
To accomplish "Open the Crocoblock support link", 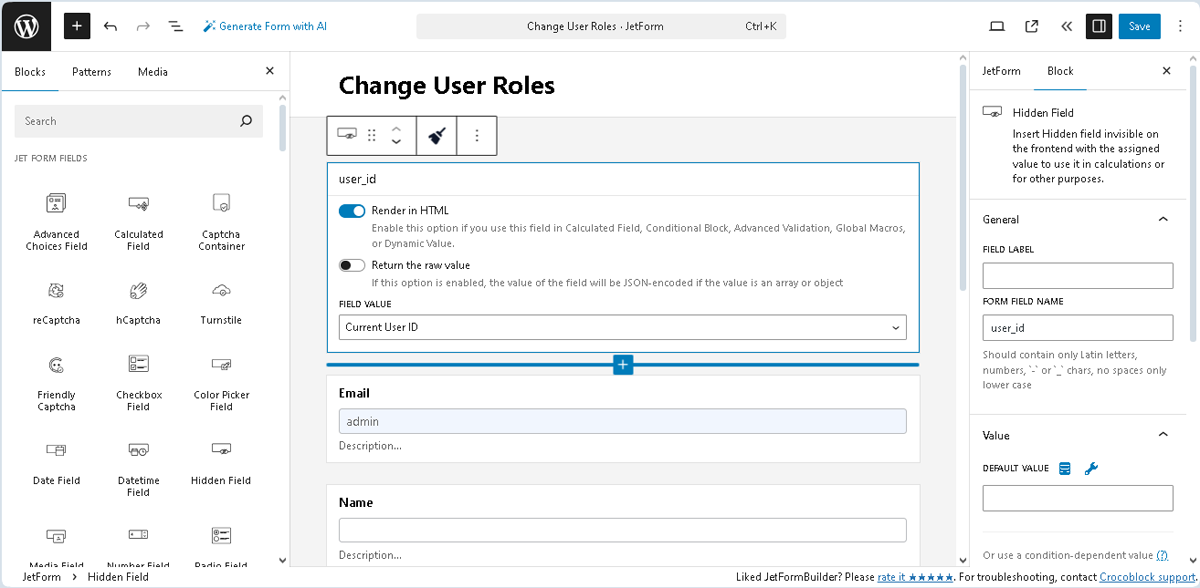I will [1147, 577].
